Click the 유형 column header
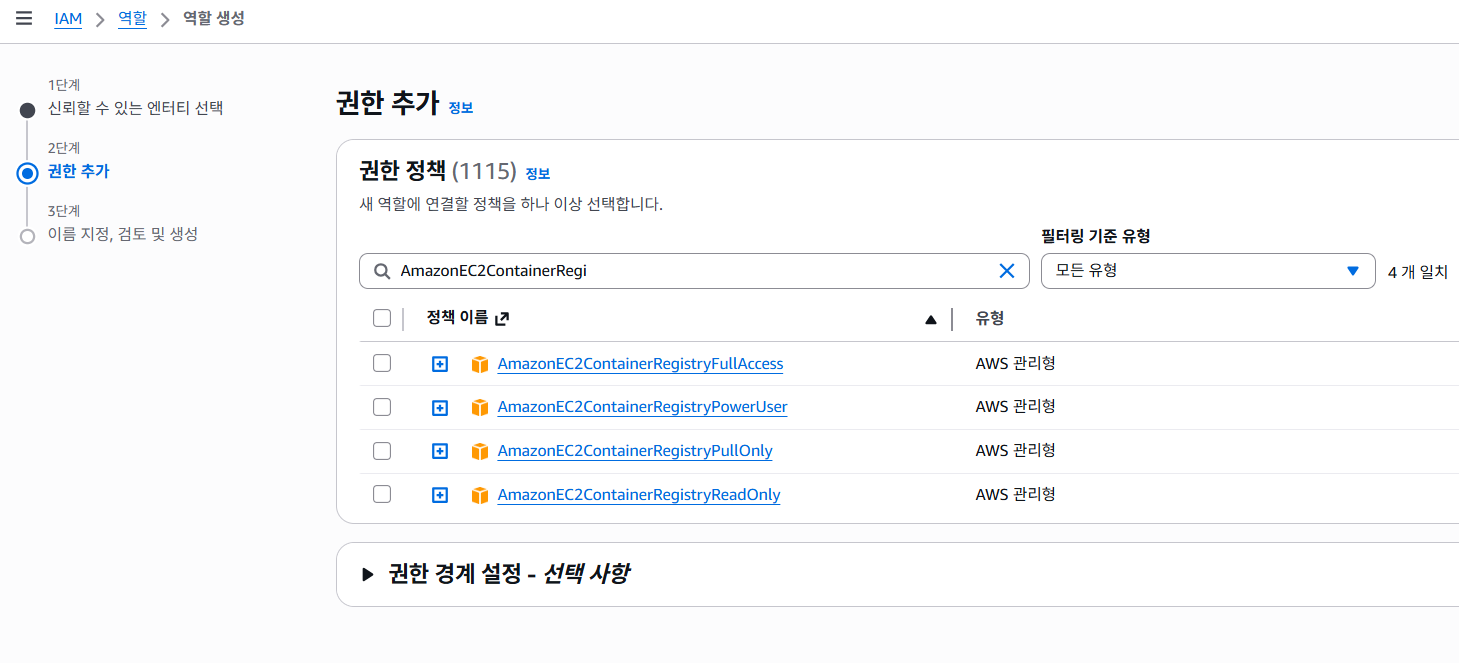This screenshot has height=663, width=1459. click(990, 319)
